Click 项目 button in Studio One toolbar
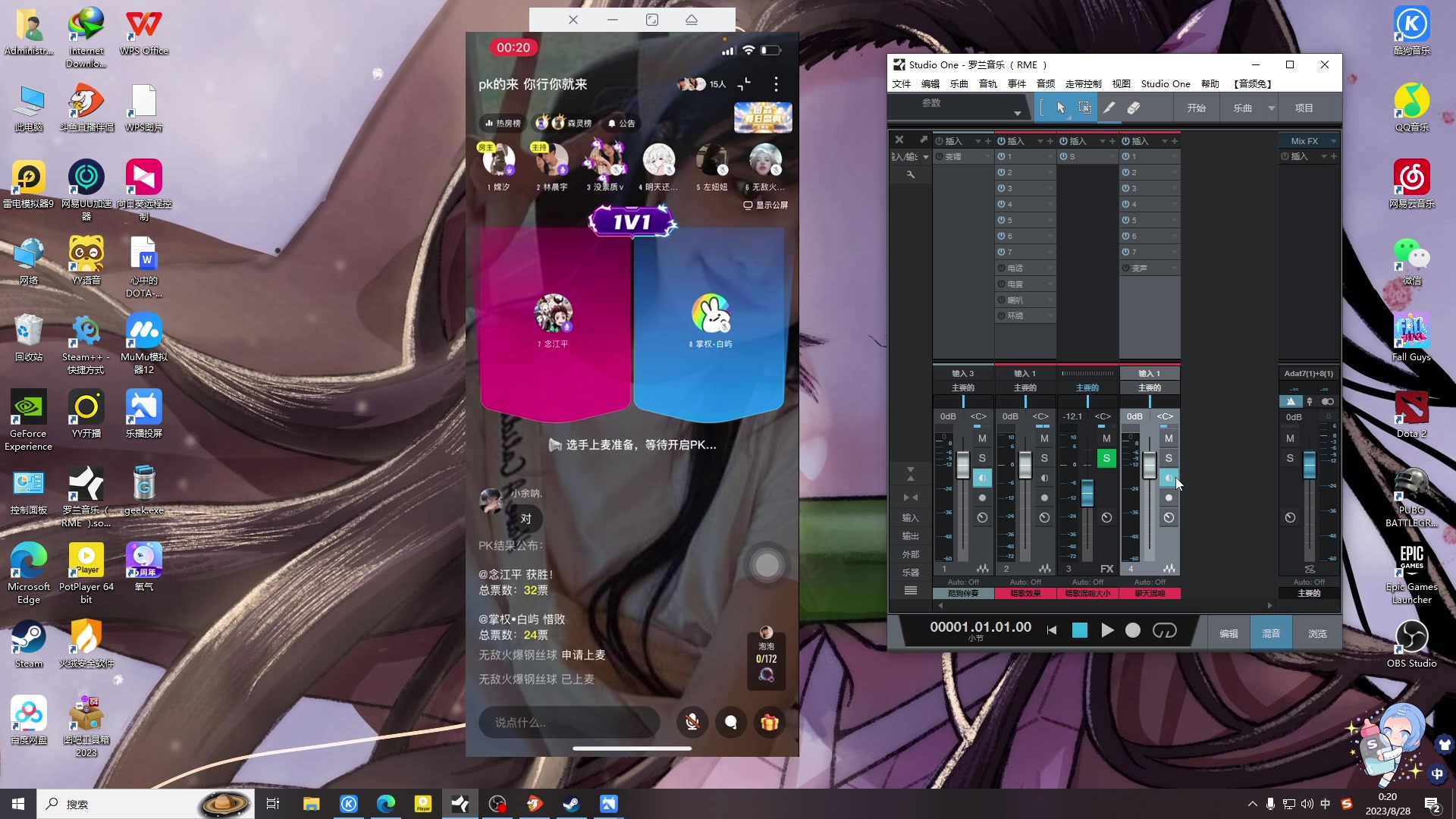Viewport: 1456px width, 819px height. (x=1304, y=108)
